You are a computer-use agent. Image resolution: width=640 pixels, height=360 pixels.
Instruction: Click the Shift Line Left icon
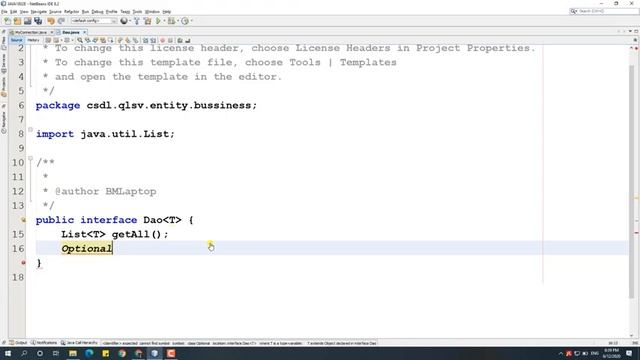tap(145, 40)
